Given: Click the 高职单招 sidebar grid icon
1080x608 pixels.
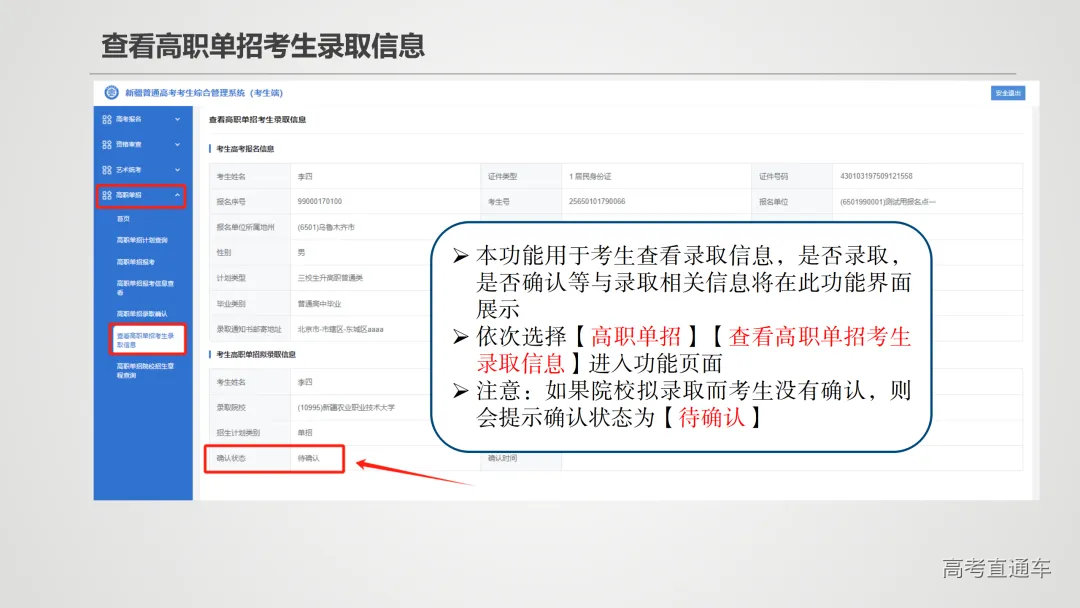Looking at the screenshot, I should tap(105, 194).
